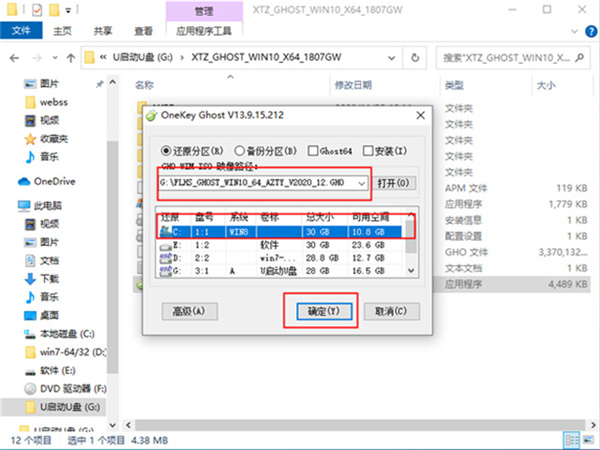Image resolution: width=600 pixels, height=450 pixels.
Task: Open the 文件 menu tab
Action: (21, 31)
